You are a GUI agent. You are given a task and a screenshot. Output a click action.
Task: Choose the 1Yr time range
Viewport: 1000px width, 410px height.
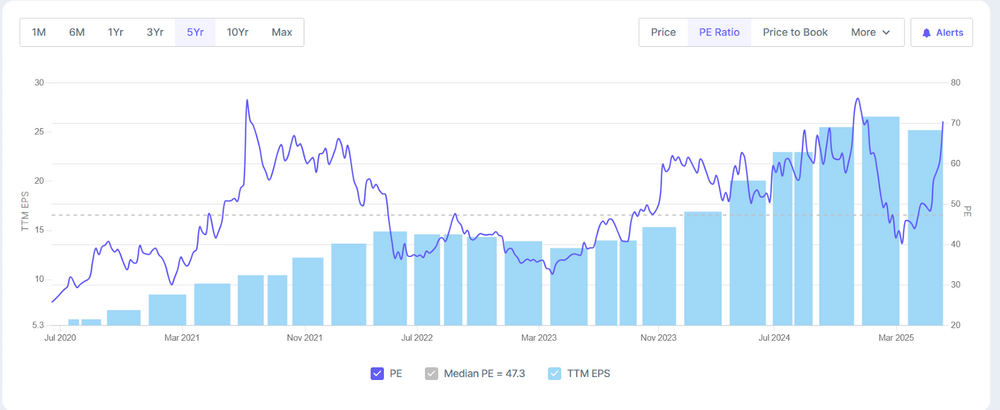116,32
